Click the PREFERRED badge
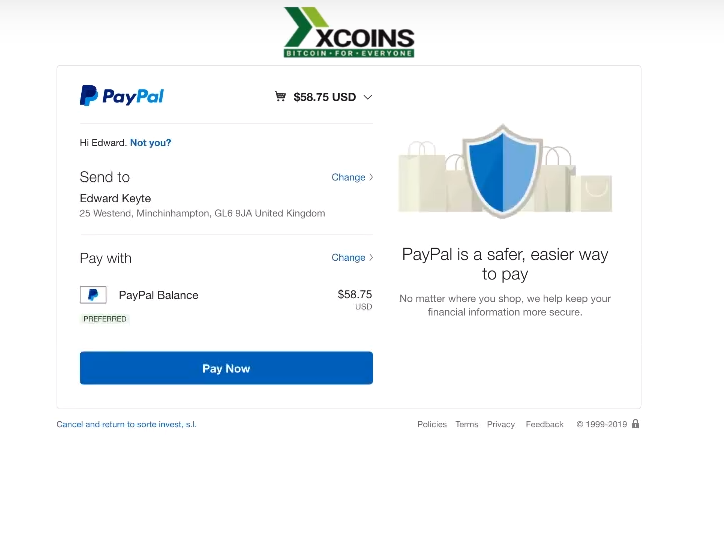Screen dimensions: 724x533 pos(105,319)
